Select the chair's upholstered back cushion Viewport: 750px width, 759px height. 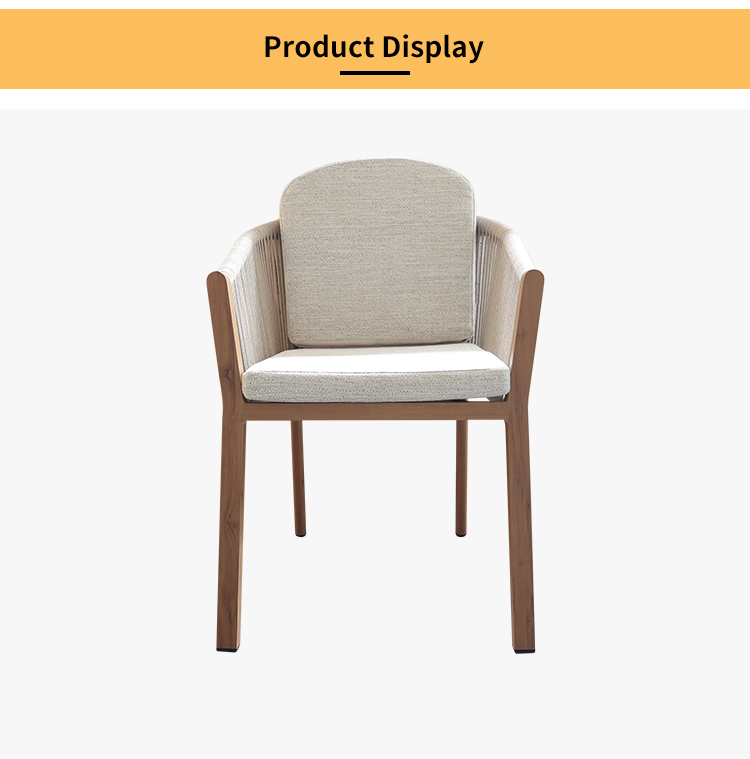point(377,252)
